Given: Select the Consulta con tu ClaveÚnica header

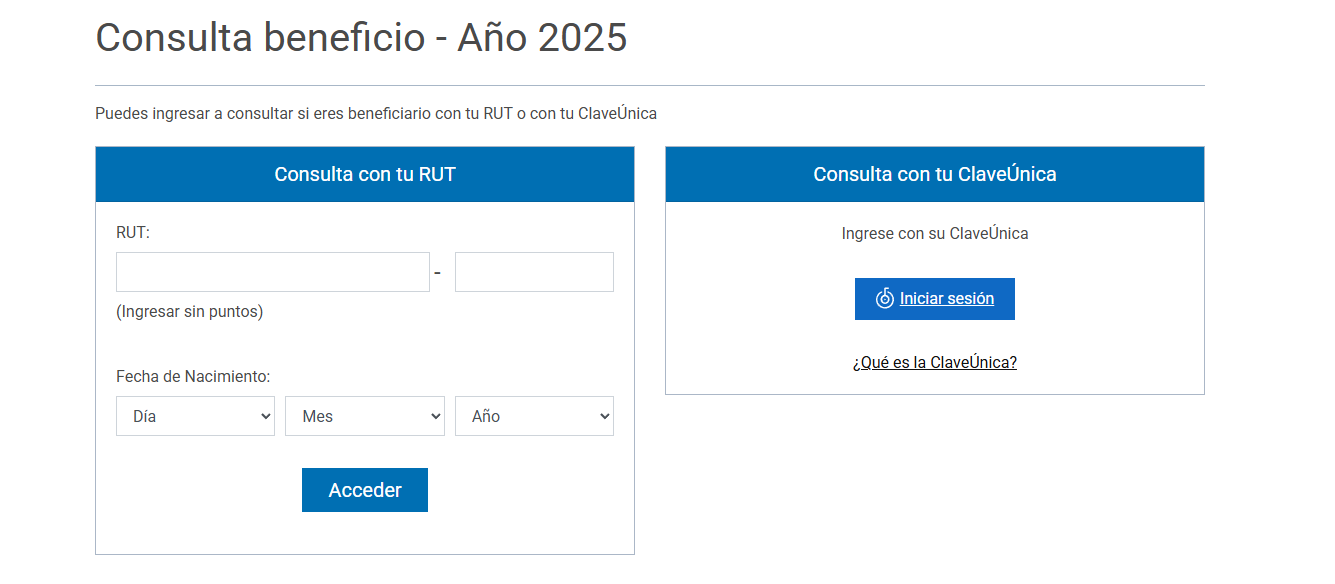Looking at the screenshot, I should (x=934, y=174).
